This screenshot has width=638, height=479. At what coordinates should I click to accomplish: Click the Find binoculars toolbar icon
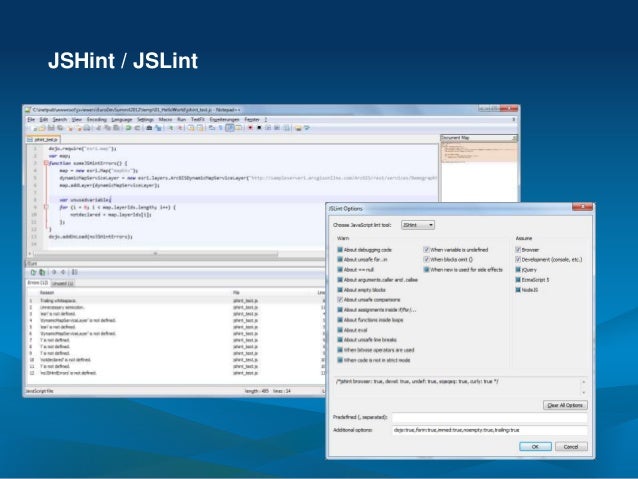point(149,128)
